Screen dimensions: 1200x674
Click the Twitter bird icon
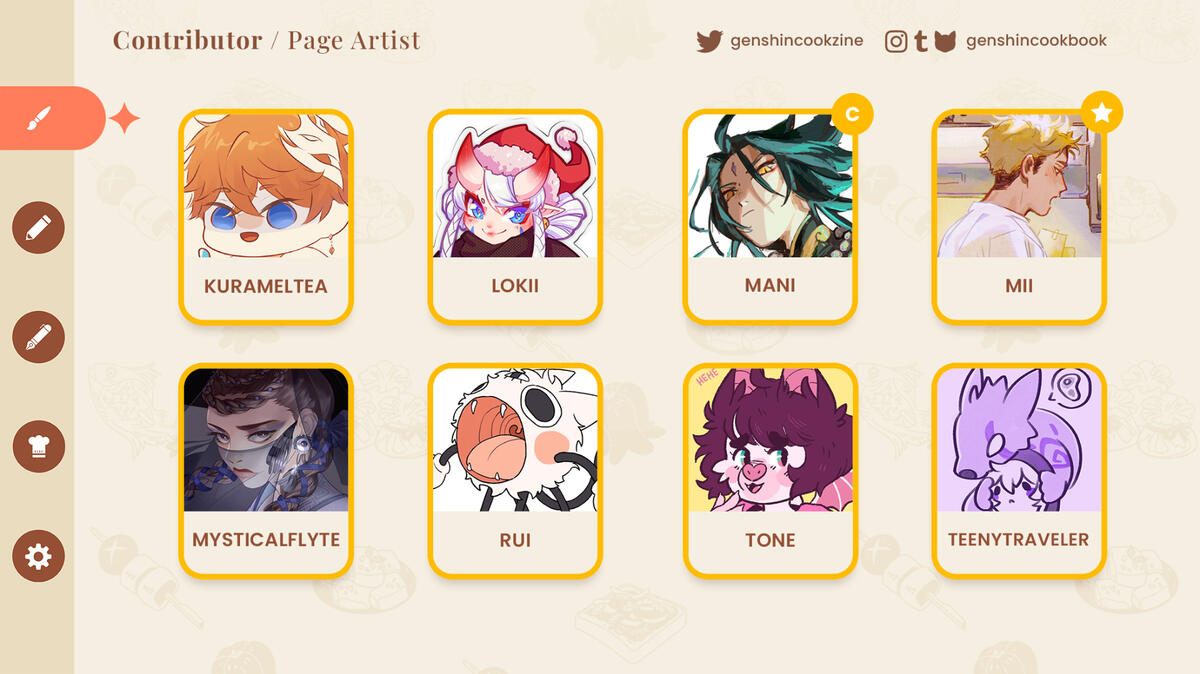click(x=709, y=41)
